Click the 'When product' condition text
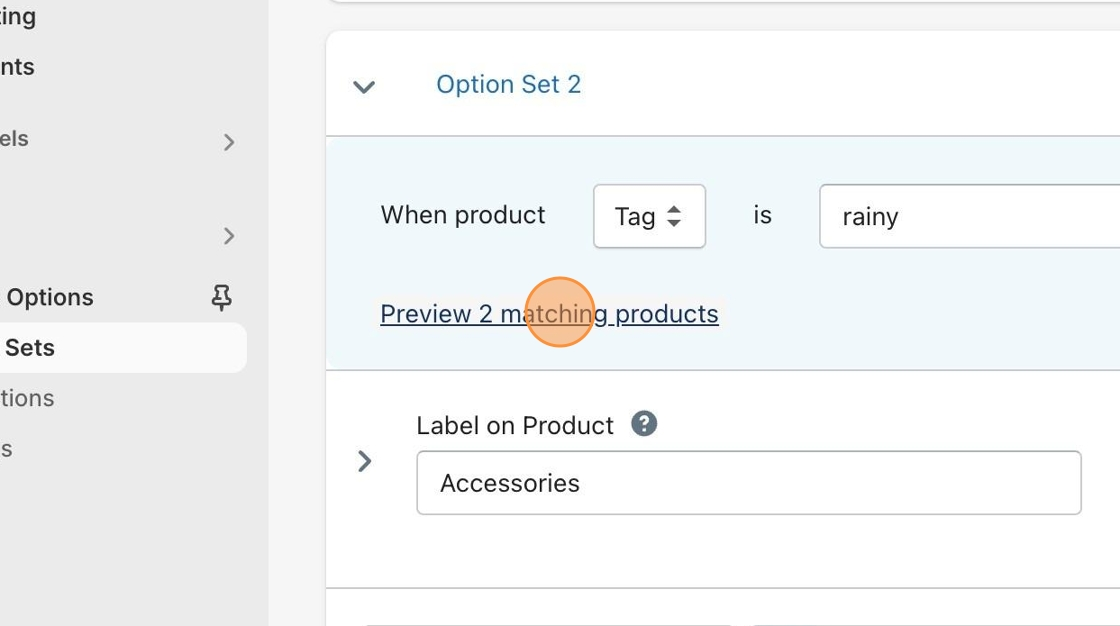The height and width of the screenshot is (626, 1120). 463,215
